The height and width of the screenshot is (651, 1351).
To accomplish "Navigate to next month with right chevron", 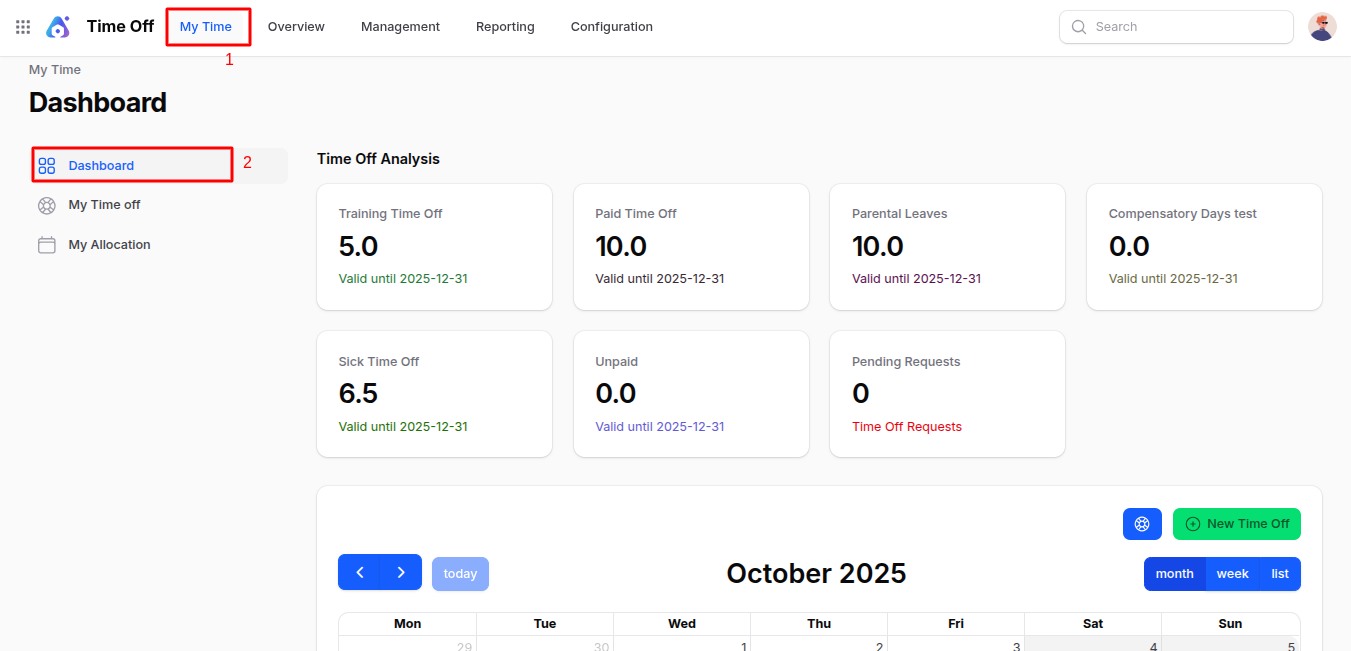I will (x=400, y=572).
